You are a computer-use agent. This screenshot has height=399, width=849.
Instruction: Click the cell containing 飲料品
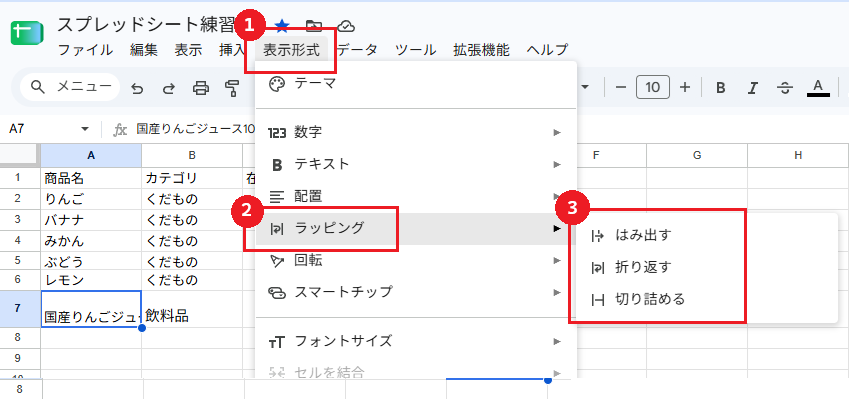(x=192, y=309)
